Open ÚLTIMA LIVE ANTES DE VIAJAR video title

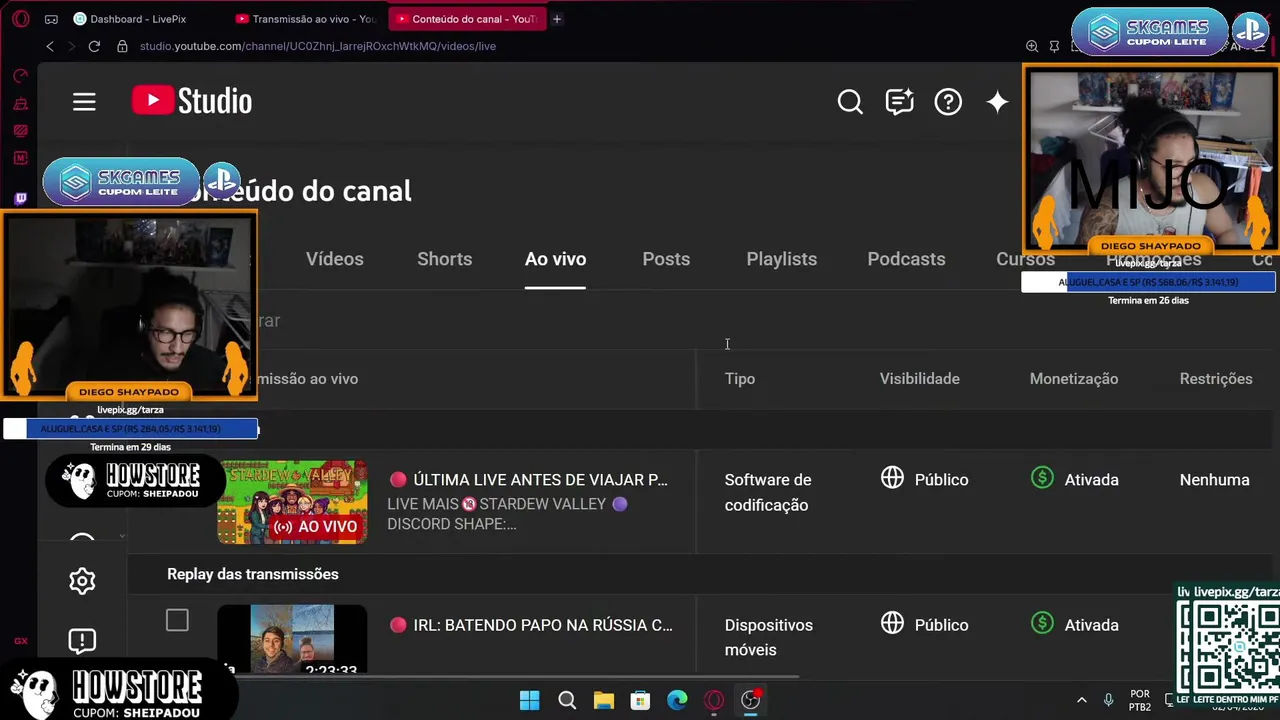tap(540, 480)
